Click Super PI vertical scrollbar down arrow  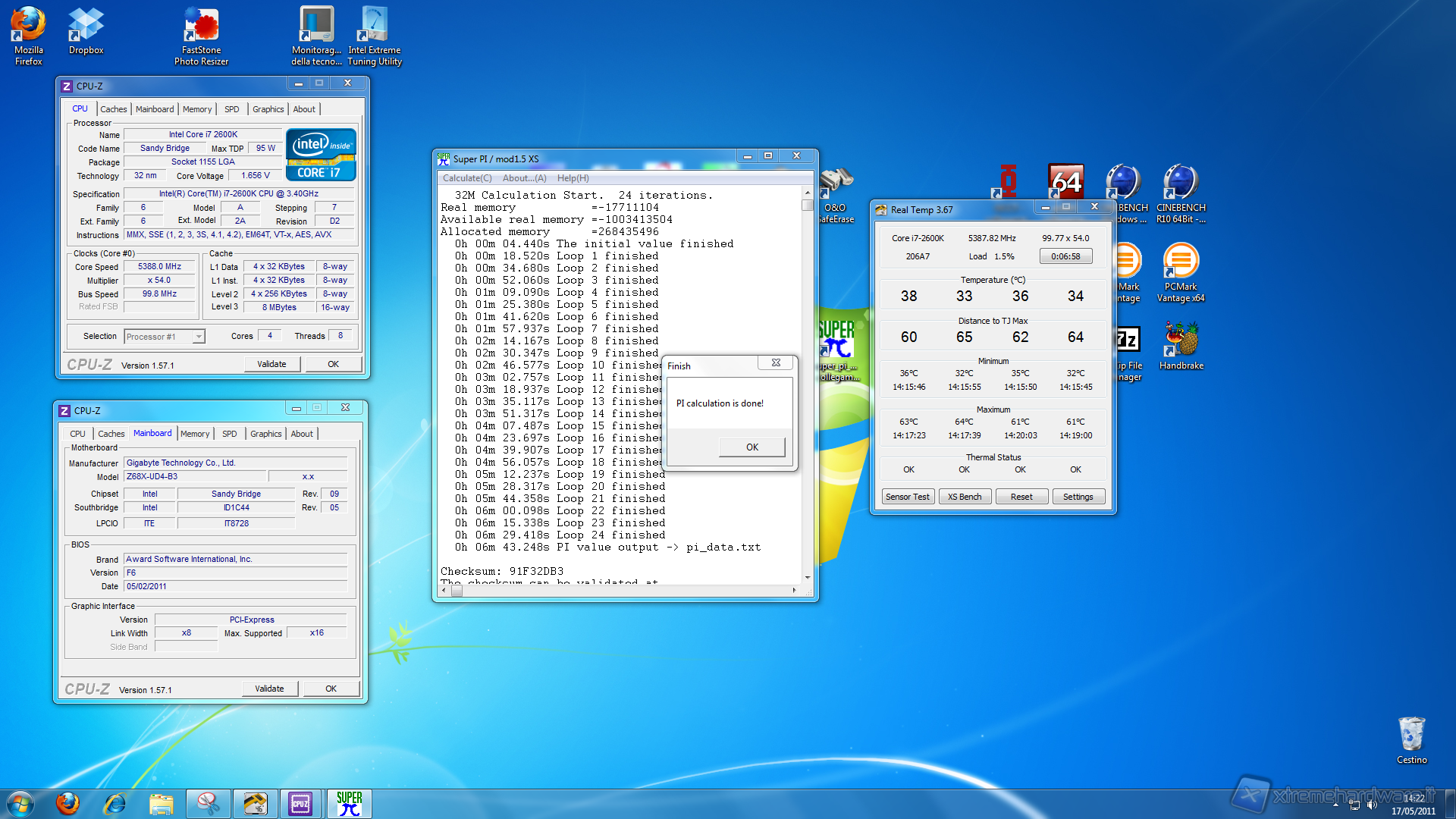pos(807,578)
